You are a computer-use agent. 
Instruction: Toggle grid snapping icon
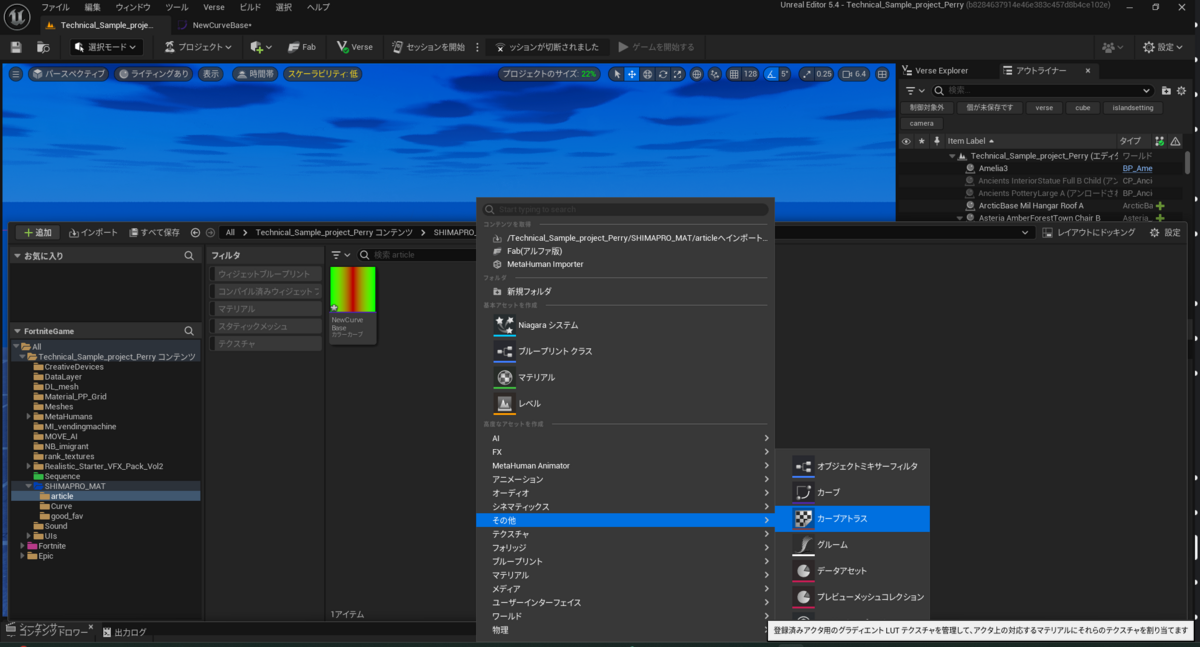click(734, 74)
